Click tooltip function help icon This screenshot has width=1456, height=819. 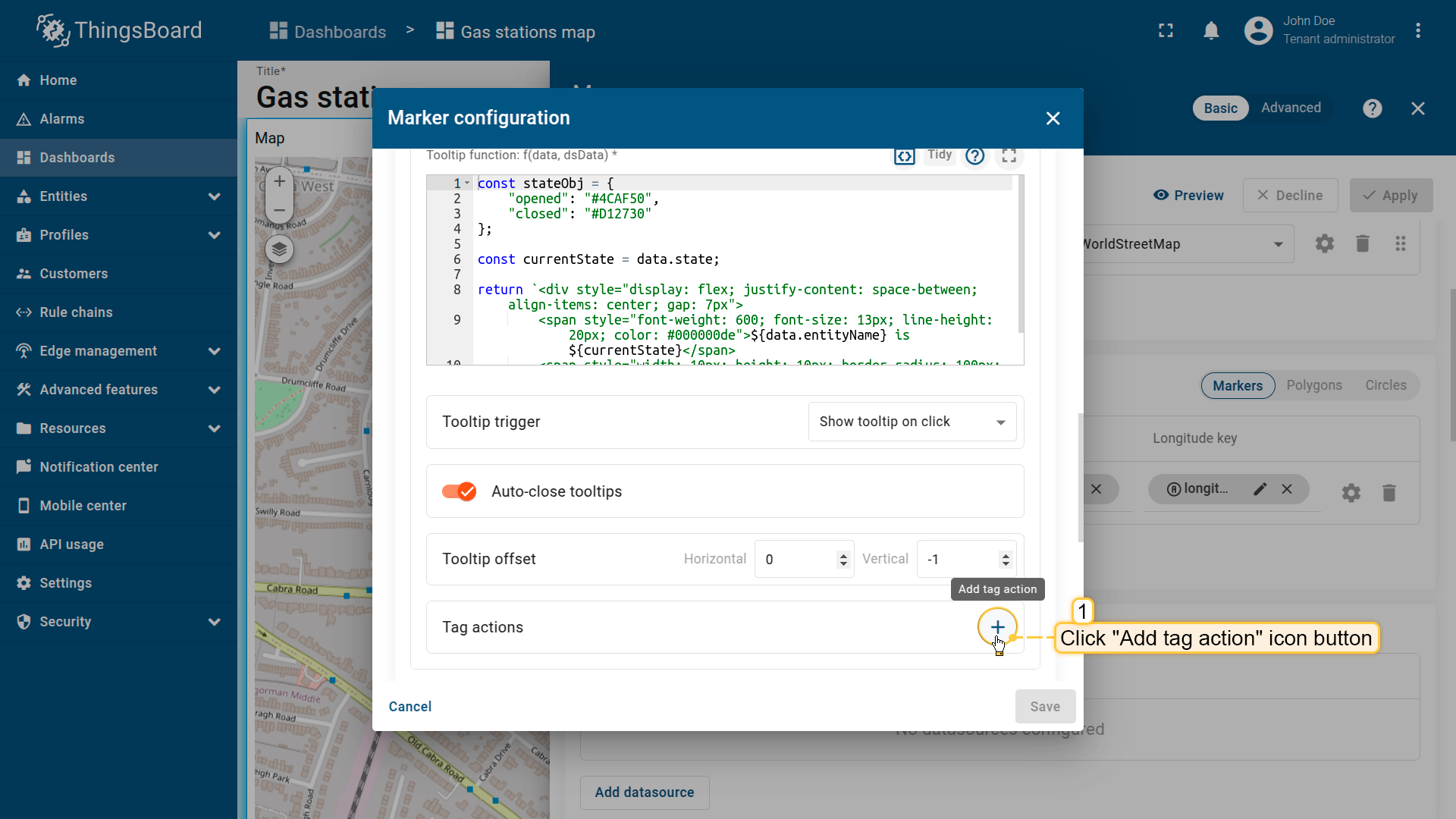[x=974, y=155]
